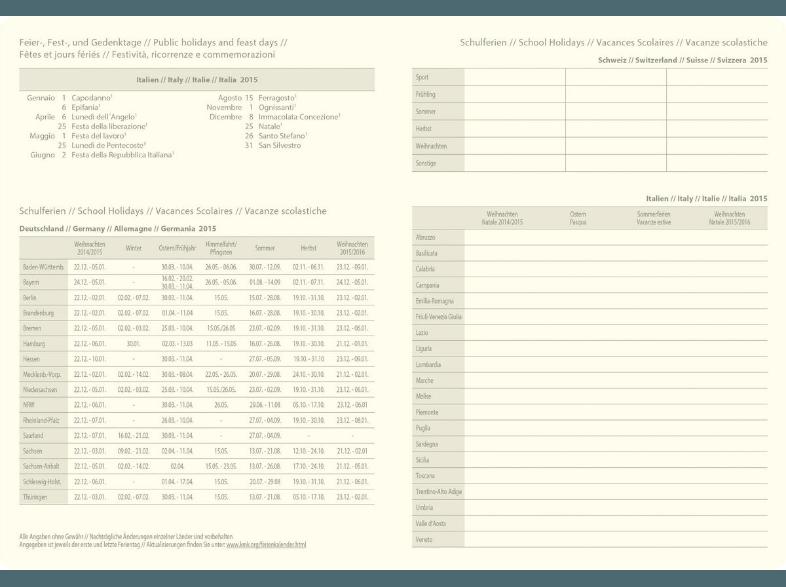Select the 'Immacolata Concezione' entry
Screen dimensions: 786x587
299,117
